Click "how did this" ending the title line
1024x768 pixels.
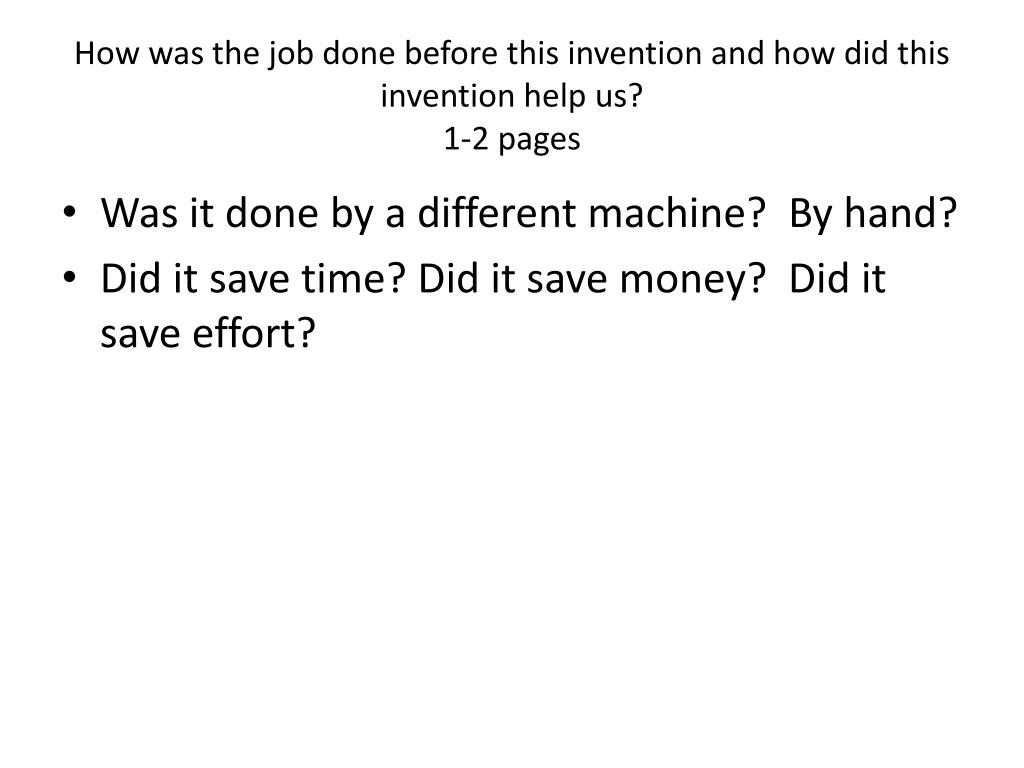point(861,53)
